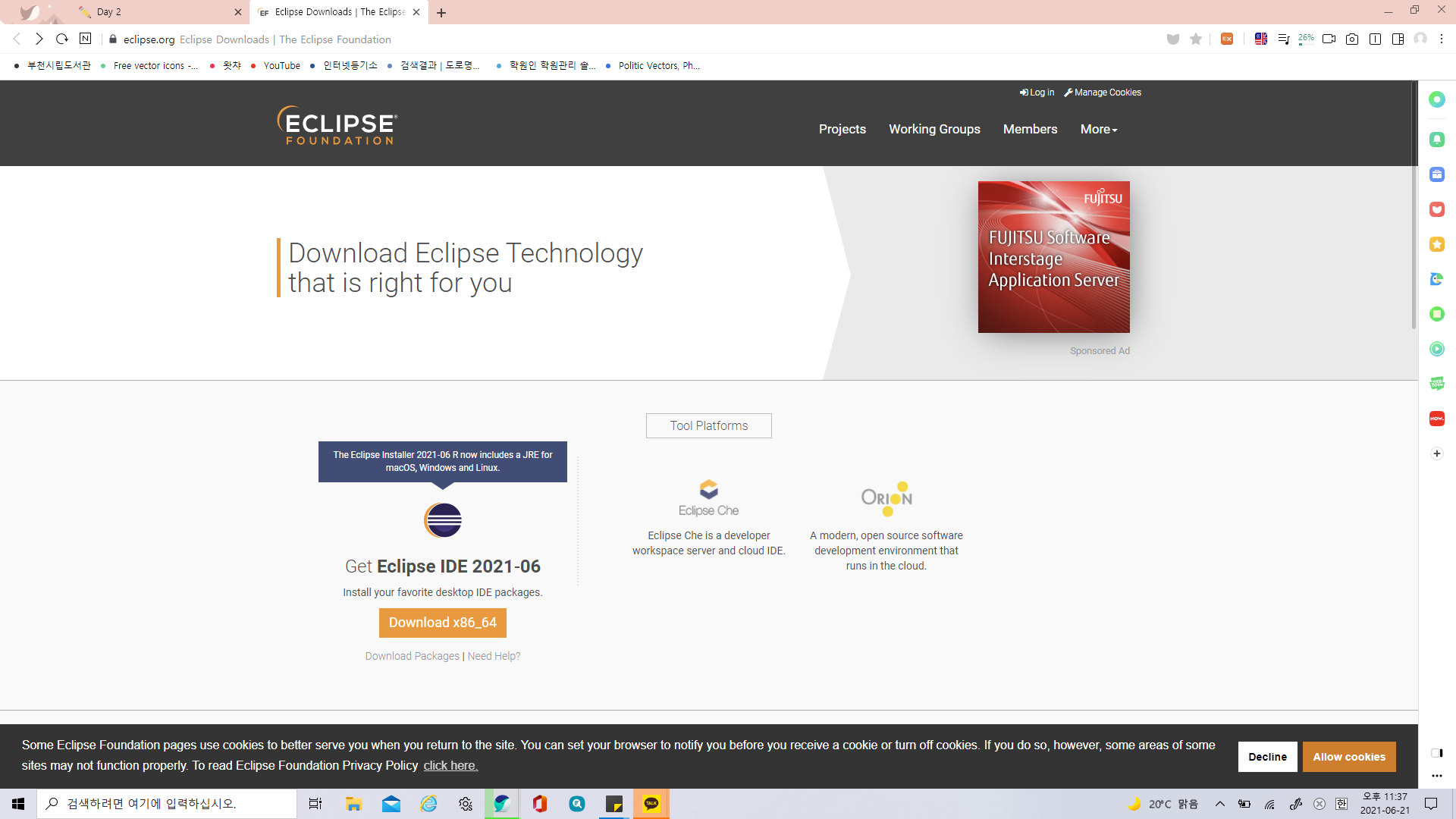Show hidden system tray icons chevron

point(1220,804)
